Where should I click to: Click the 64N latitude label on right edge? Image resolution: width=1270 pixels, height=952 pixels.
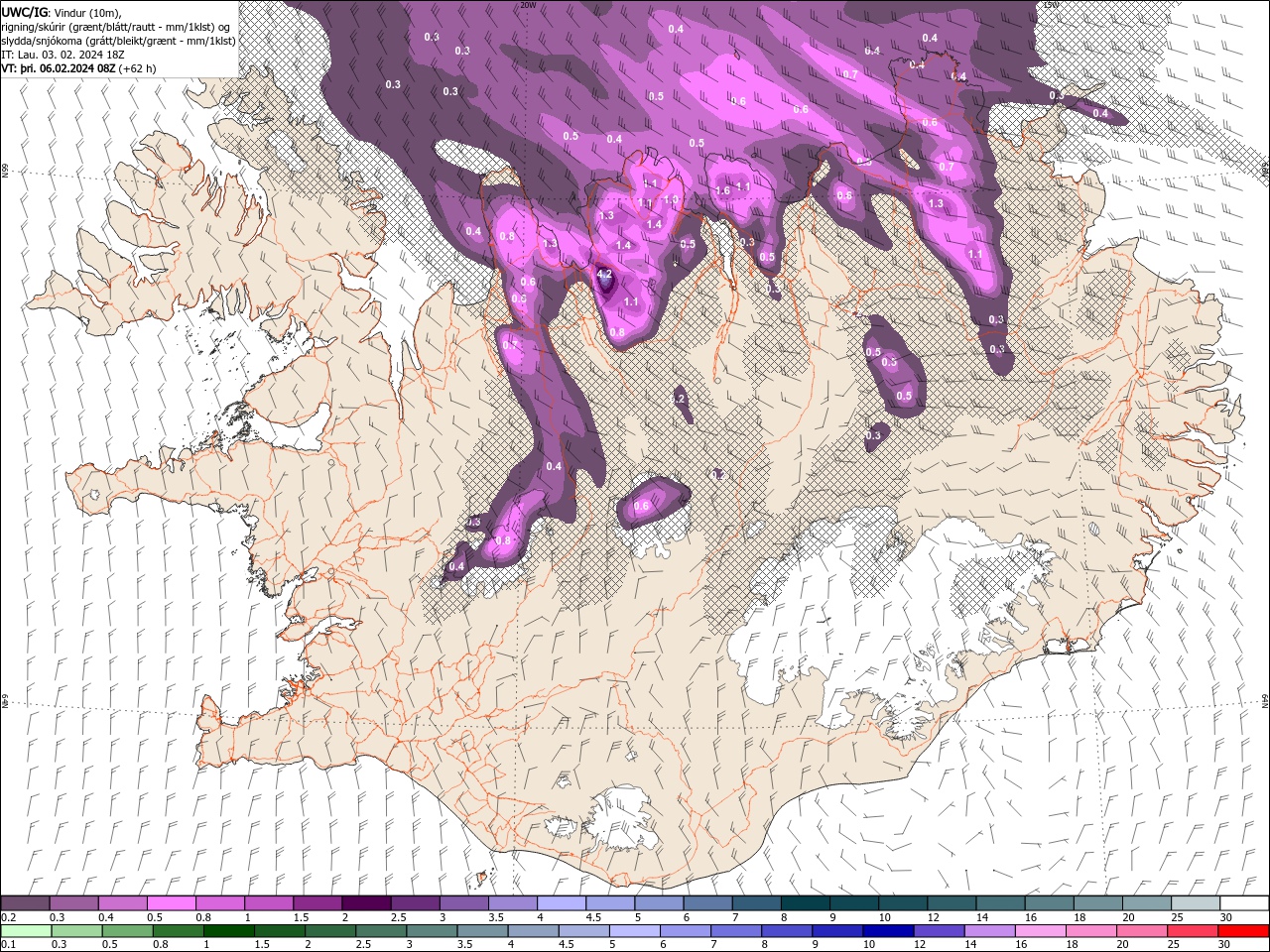[1265, 700]
